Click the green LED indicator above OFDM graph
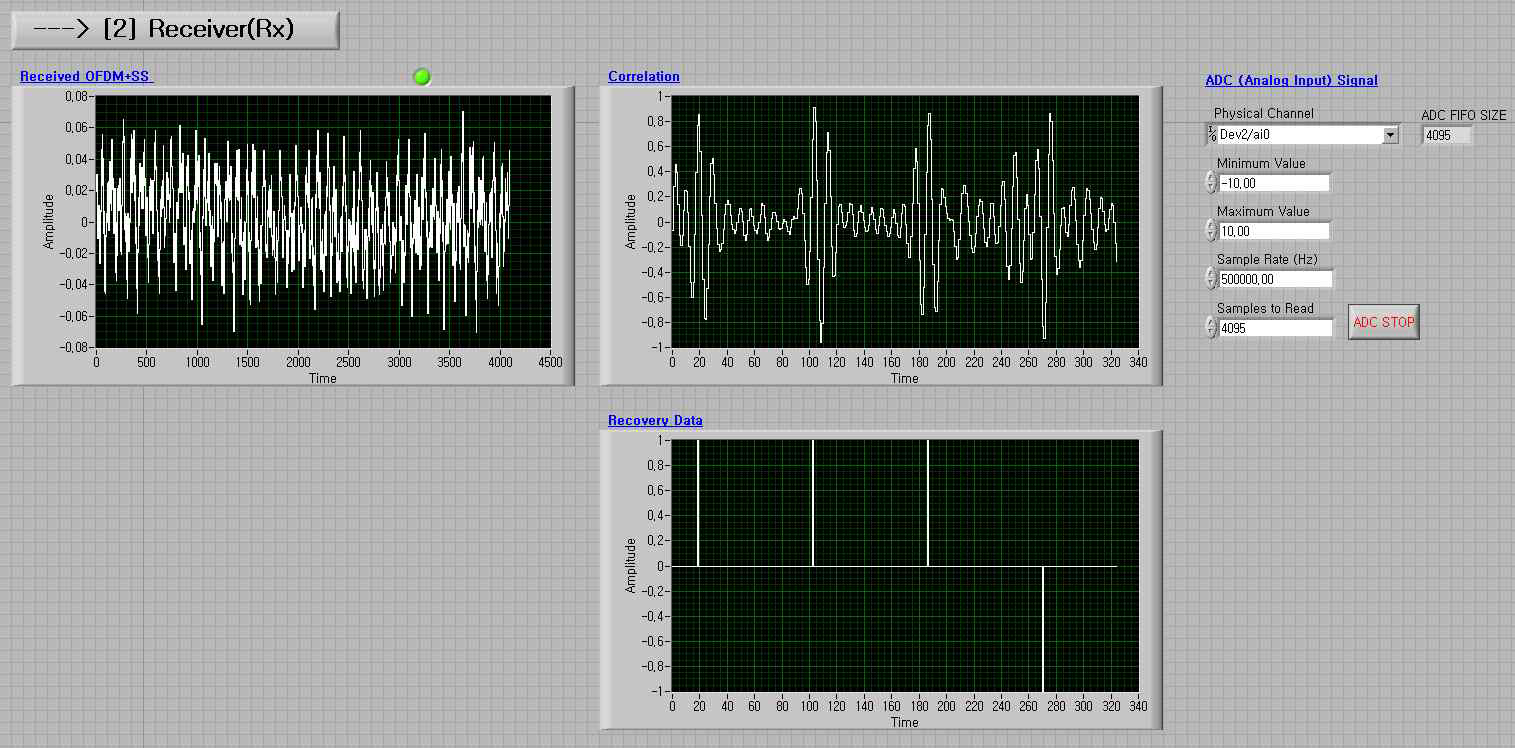The height and width of the screenshot is (748, 1515). tap(422, 76)
